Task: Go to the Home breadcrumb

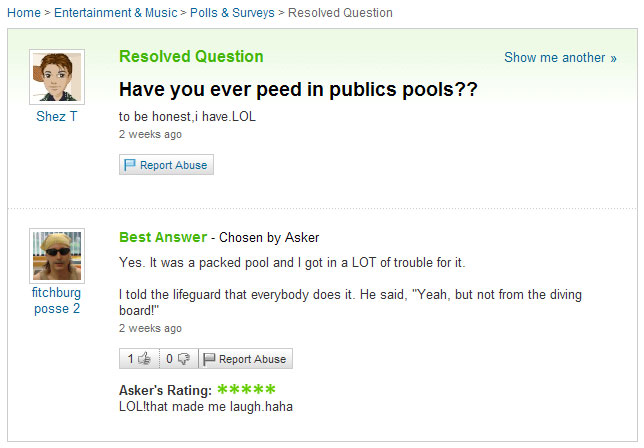Action: click(x=23, y=13)
